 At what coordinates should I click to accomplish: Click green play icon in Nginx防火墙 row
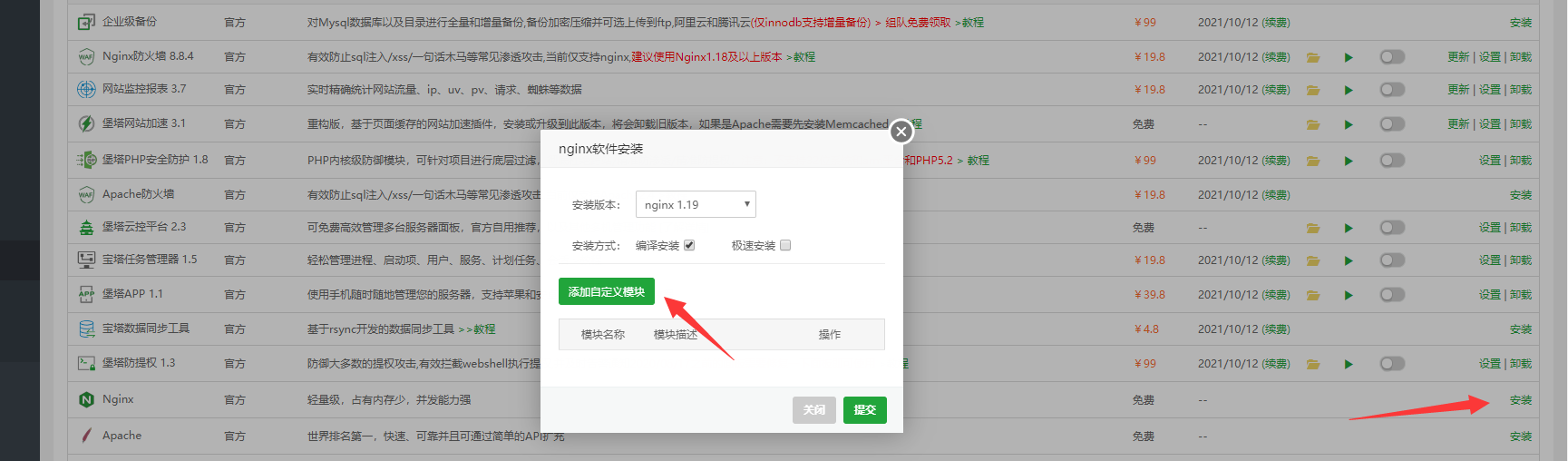(1349, 57)
